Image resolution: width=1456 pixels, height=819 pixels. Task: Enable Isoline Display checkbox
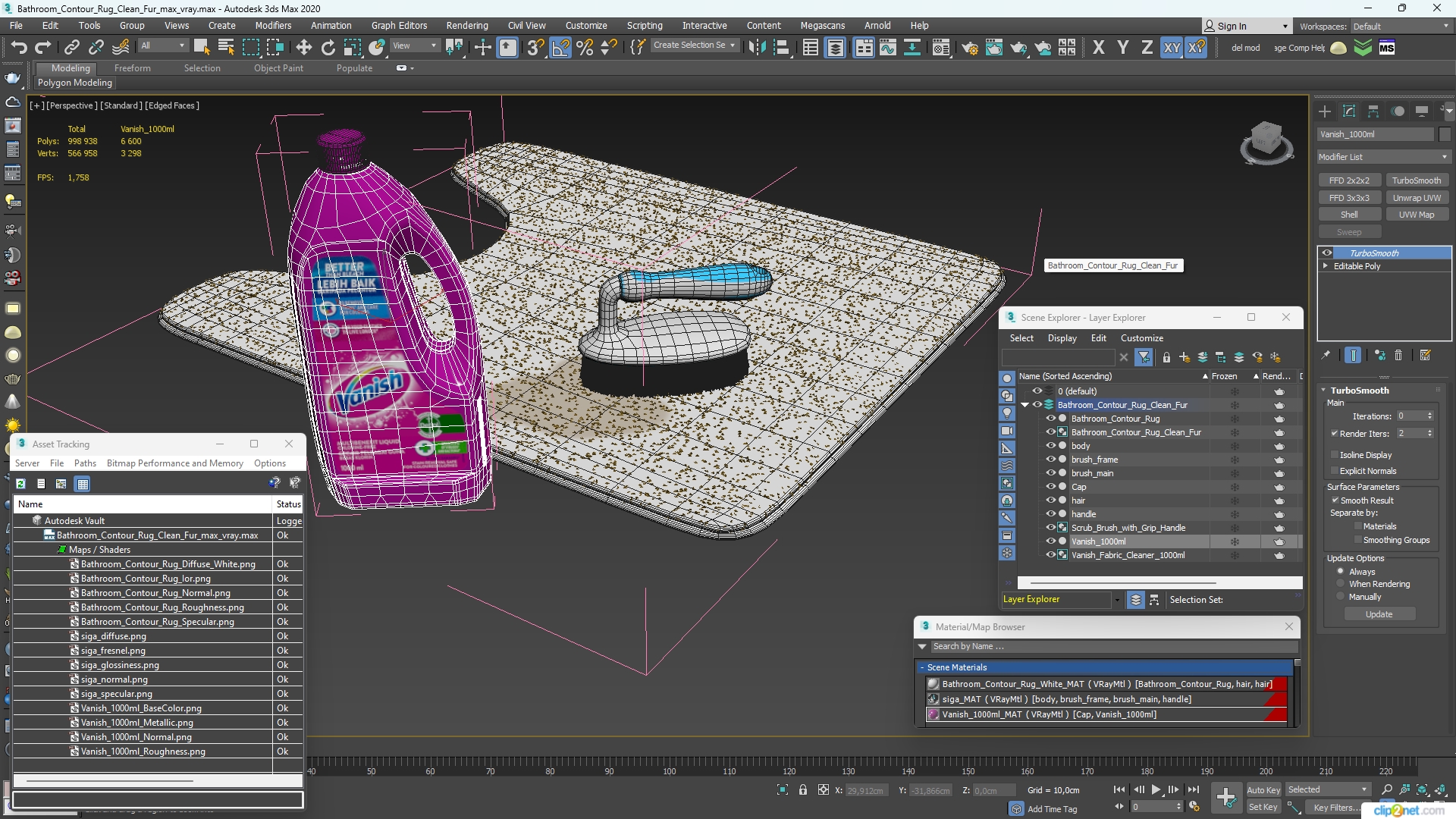point(1335,455)
